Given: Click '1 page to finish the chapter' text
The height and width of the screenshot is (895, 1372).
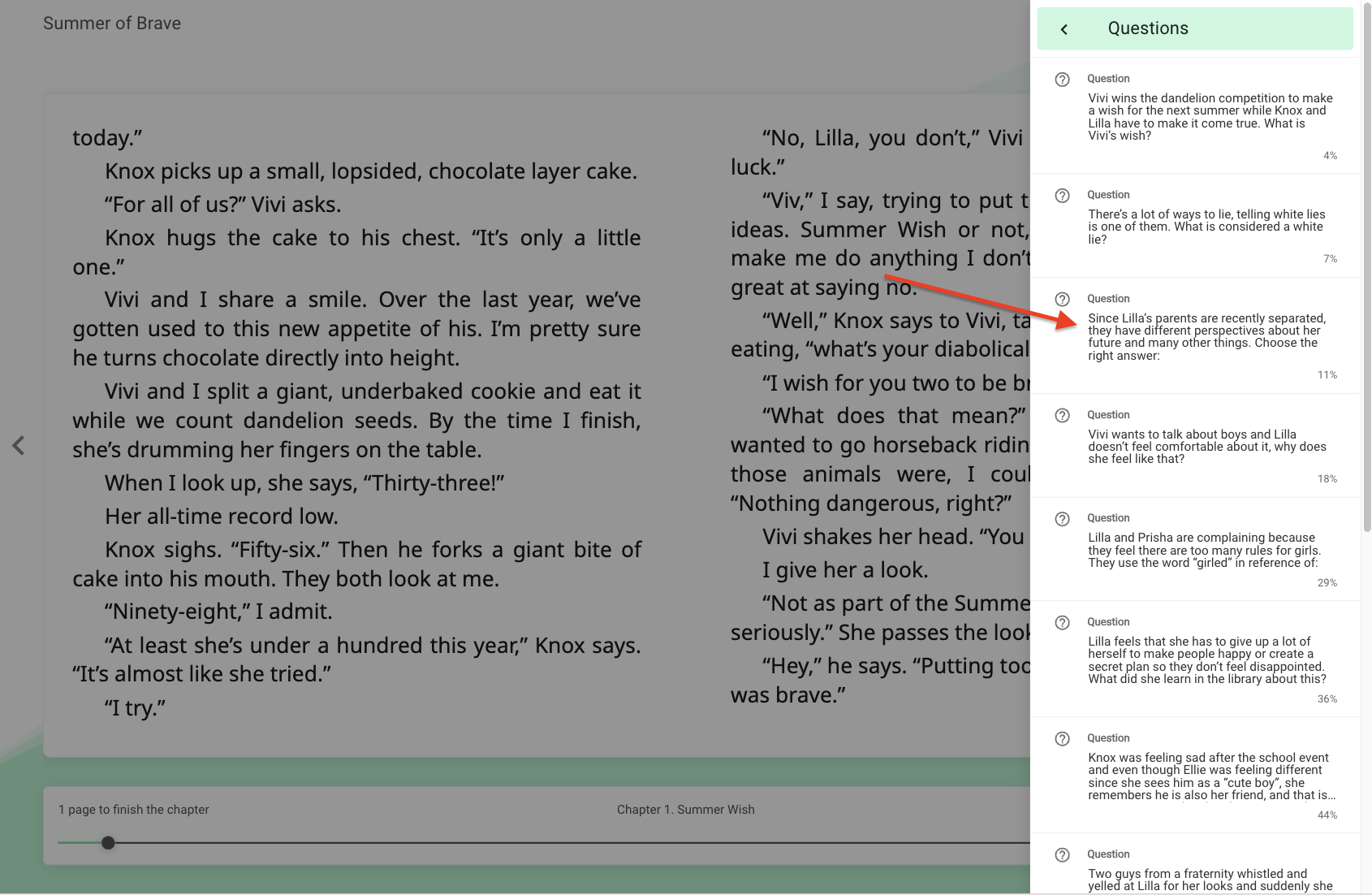Looking at the screenshot, I should click(134, 810).
